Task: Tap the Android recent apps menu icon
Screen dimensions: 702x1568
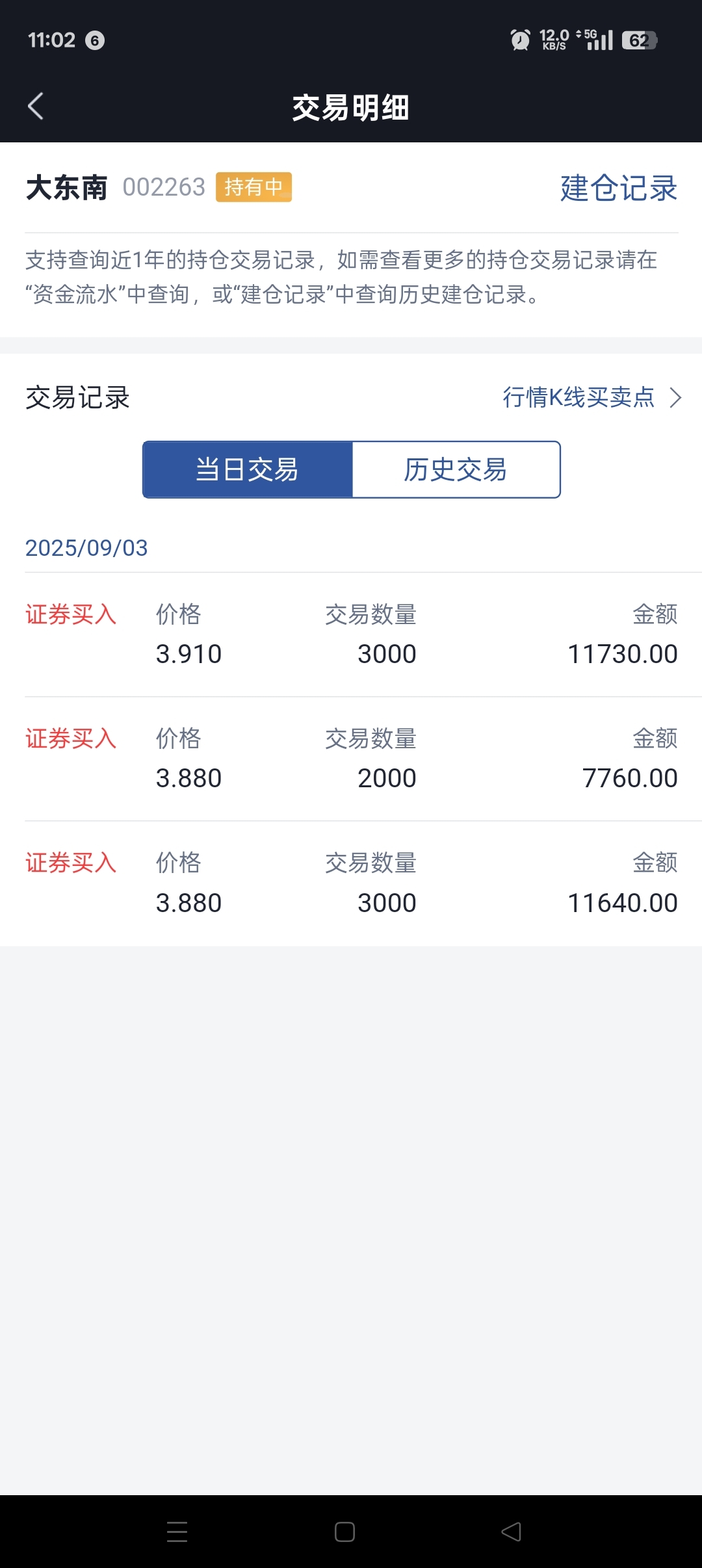Action: 177,1532
